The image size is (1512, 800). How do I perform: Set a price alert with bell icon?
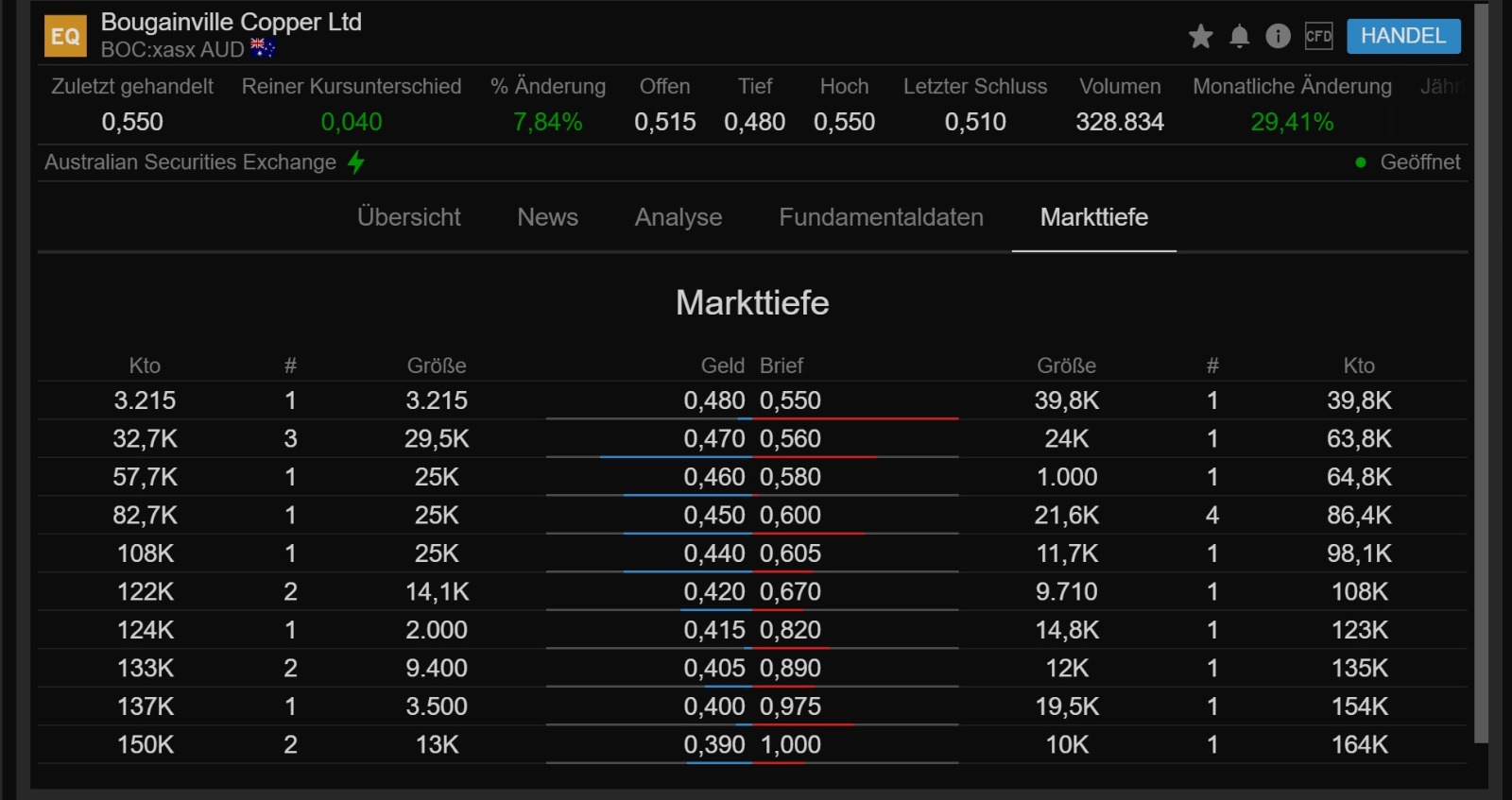point(1240,37)
